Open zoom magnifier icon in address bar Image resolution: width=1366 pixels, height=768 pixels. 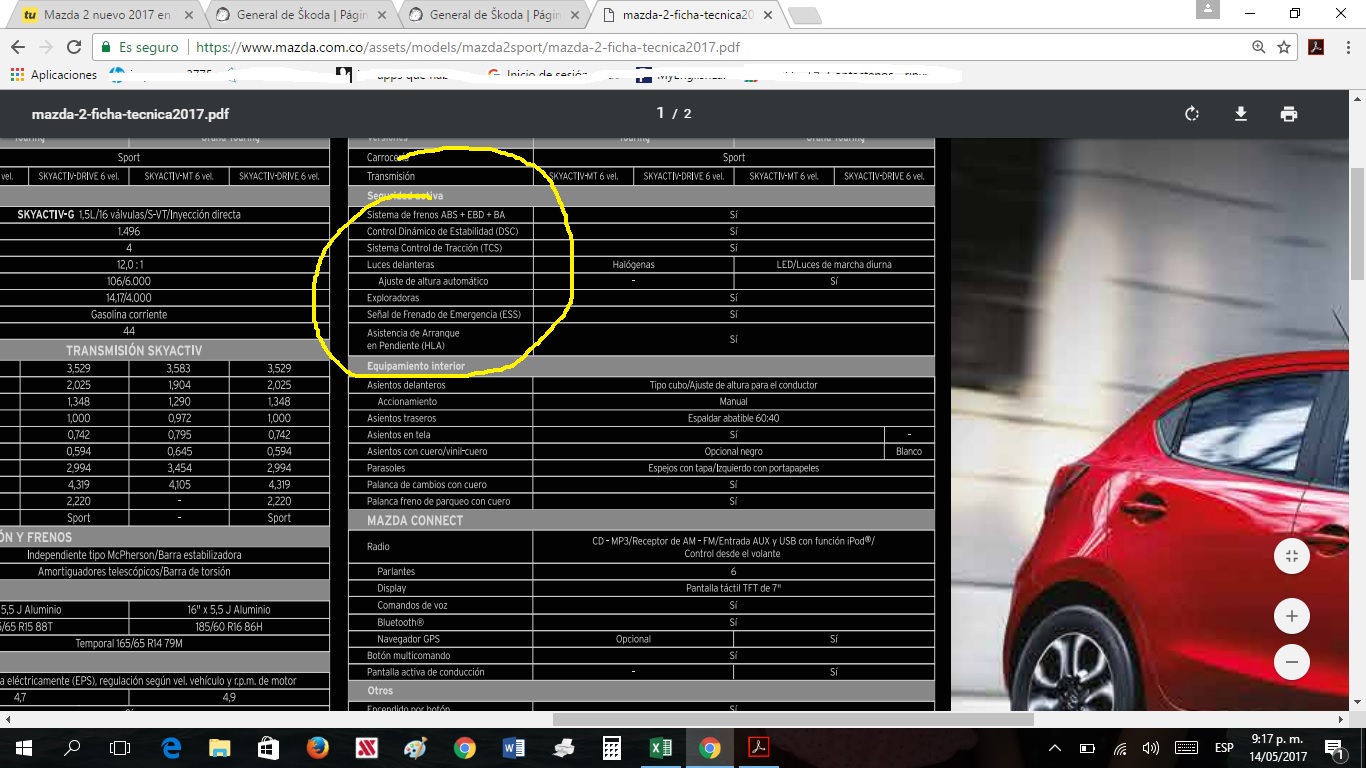click(1259, 47)
